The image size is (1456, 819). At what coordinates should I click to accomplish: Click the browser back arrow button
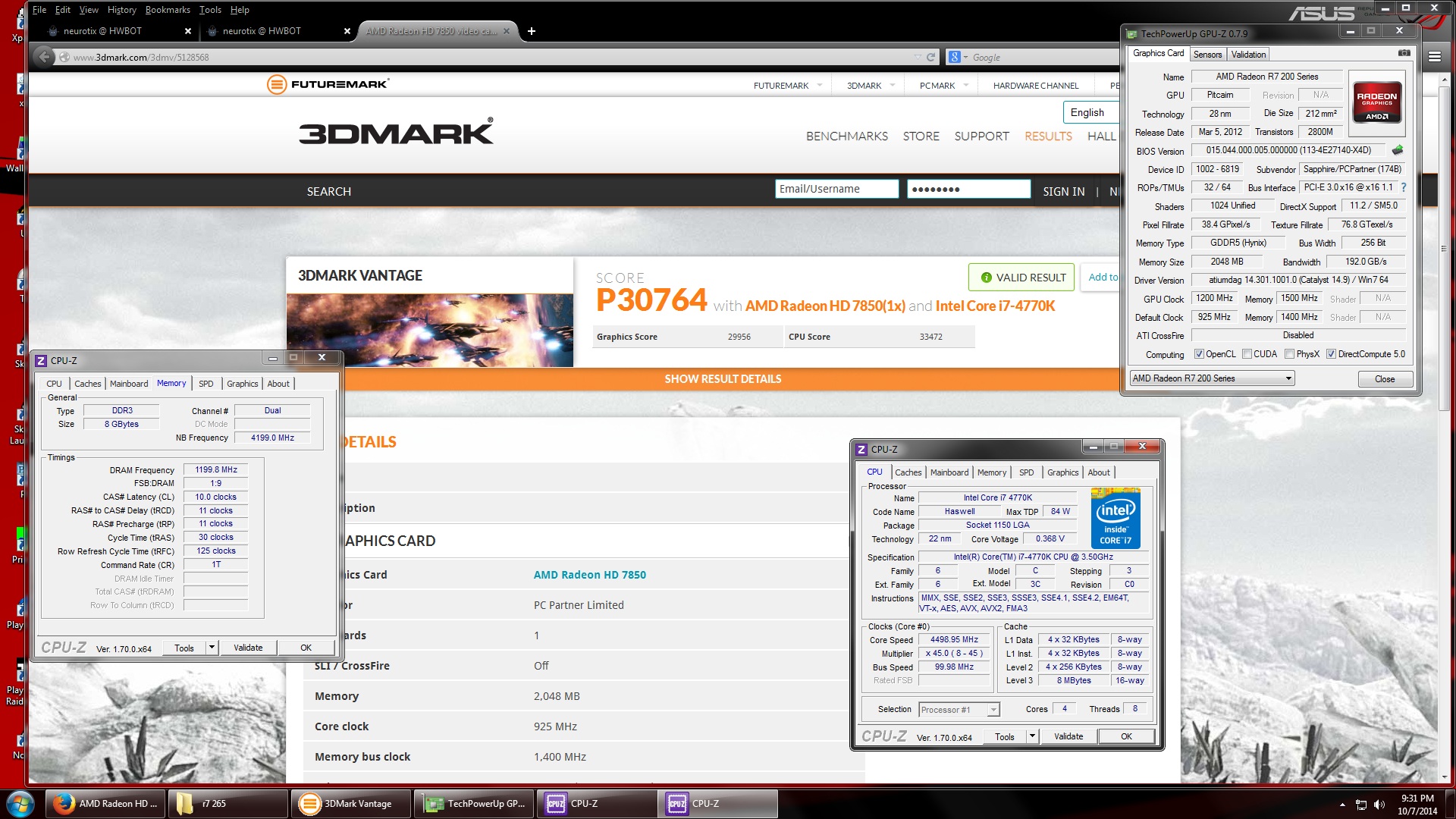(x=44, y=57)
